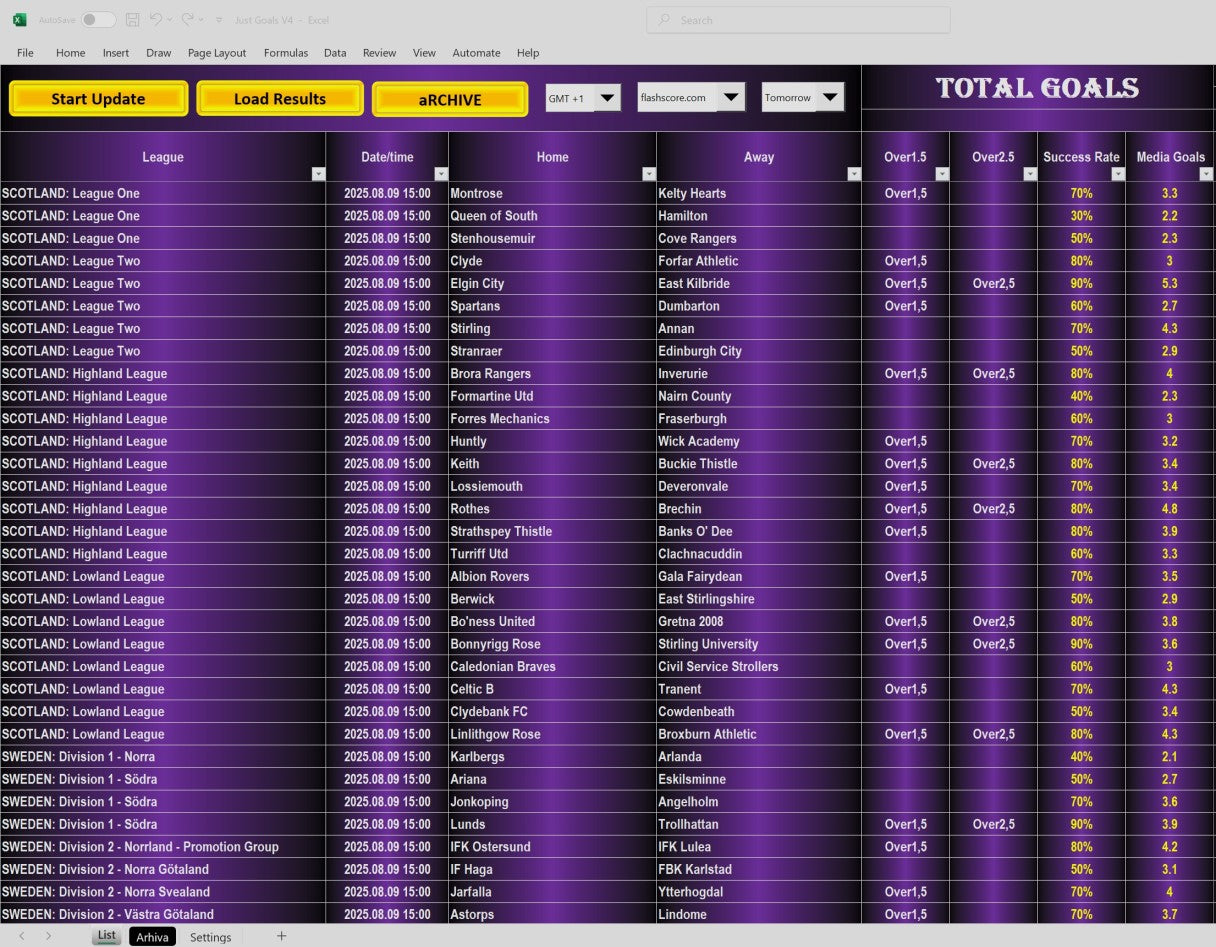Click the Start Update button
The image size is (1216, 947).
[x=98, y=98]
